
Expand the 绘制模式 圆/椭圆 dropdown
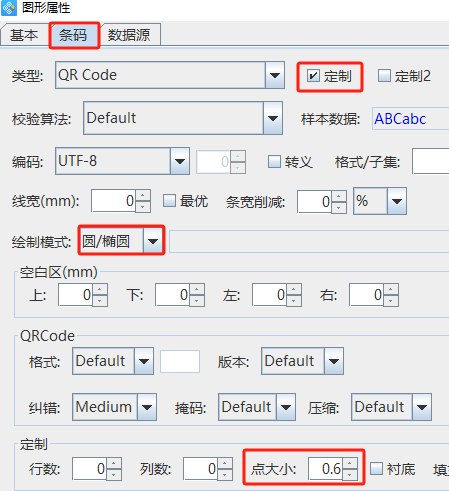pyautogui.click(x=153, y=241)
